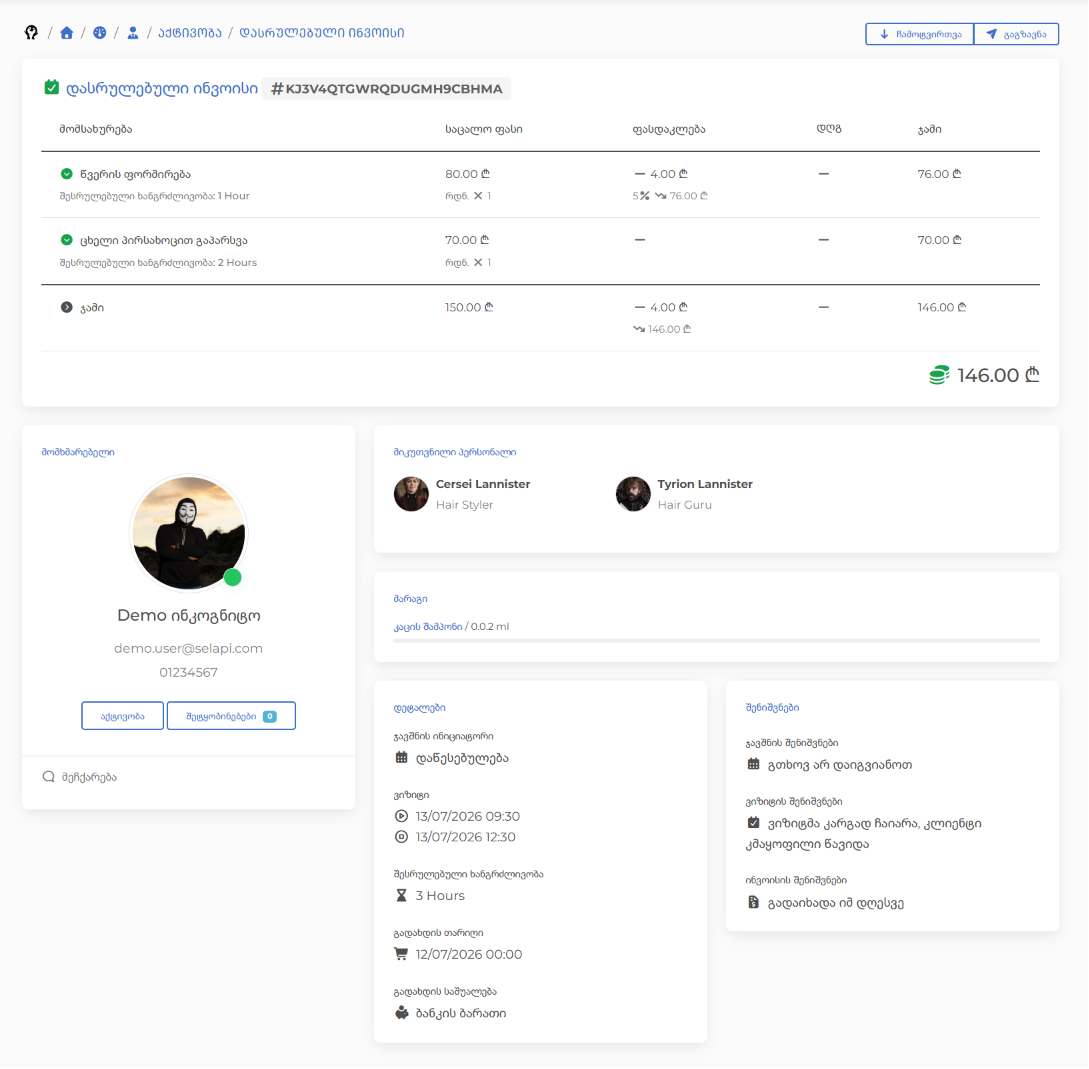Click the 146.00 grand total amount
Screen dimensions: 1089x1069
(x=998, y=375)
